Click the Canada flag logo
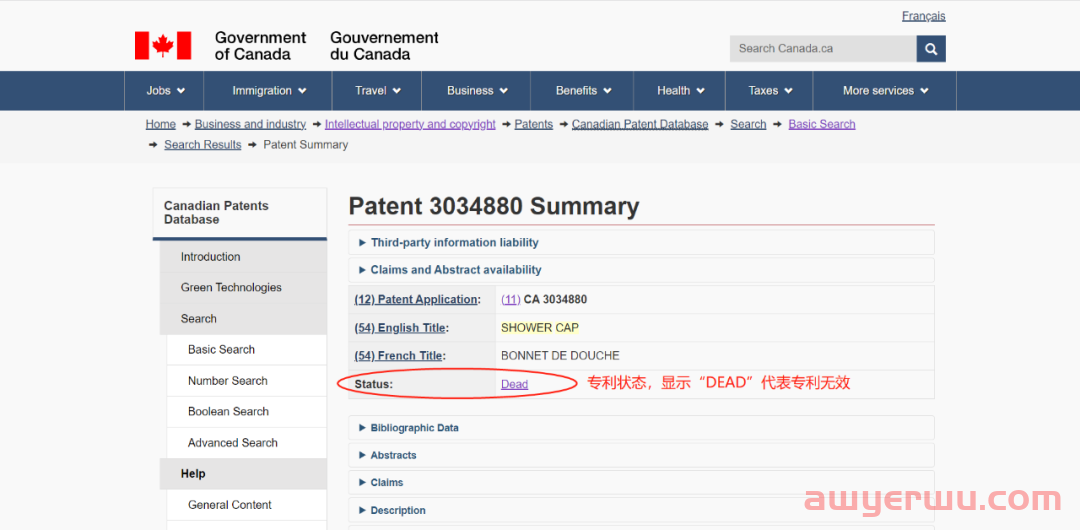Image resolution: width=1080 pixels, height=530 pixels. tap(163, 45)
